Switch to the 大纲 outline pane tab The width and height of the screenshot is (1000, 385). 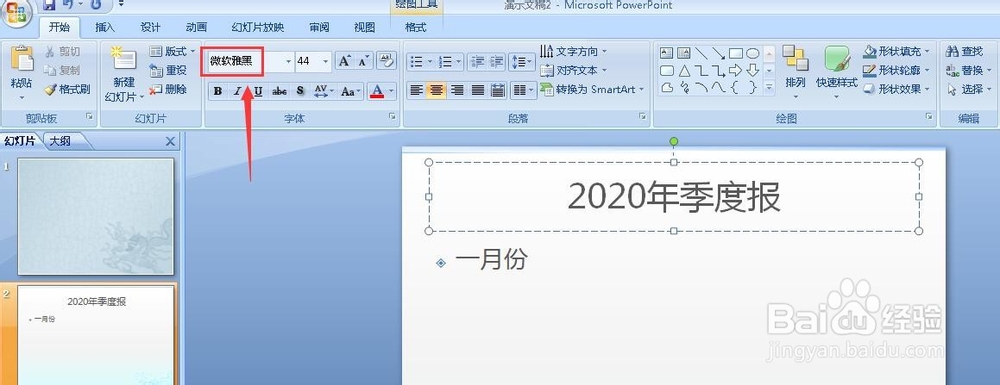point(60,142)
